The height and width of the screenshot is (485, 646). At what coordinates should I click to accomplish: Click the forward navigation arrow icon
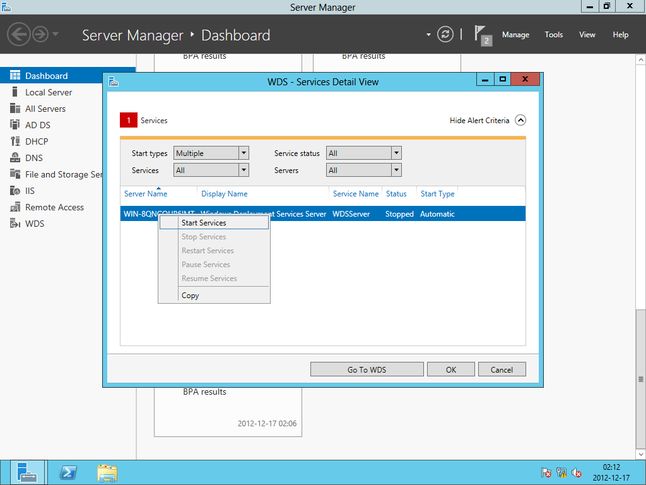pyautogui.click(x=40, y=35)
